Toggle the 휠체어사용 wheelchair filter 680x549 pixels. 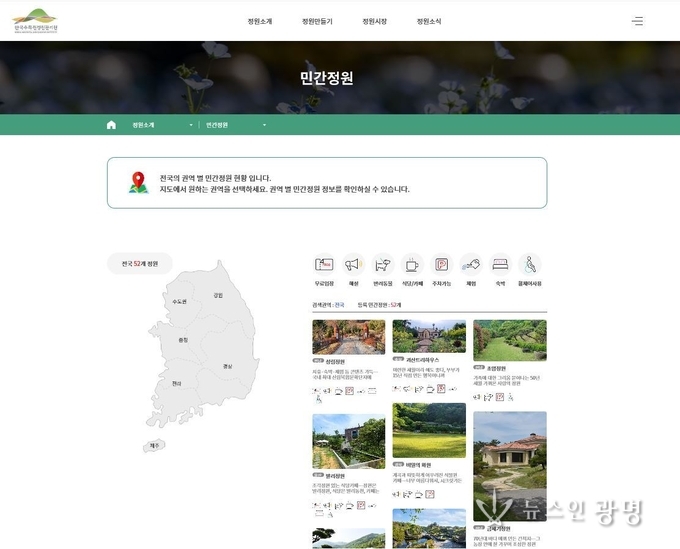click(x=530, y=264)
